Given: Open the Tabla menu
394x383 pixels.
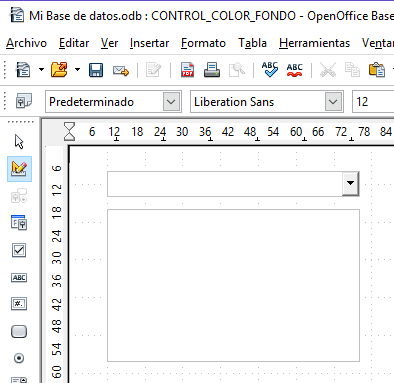Looking at the screenshot, I should (x=252, y=43).
